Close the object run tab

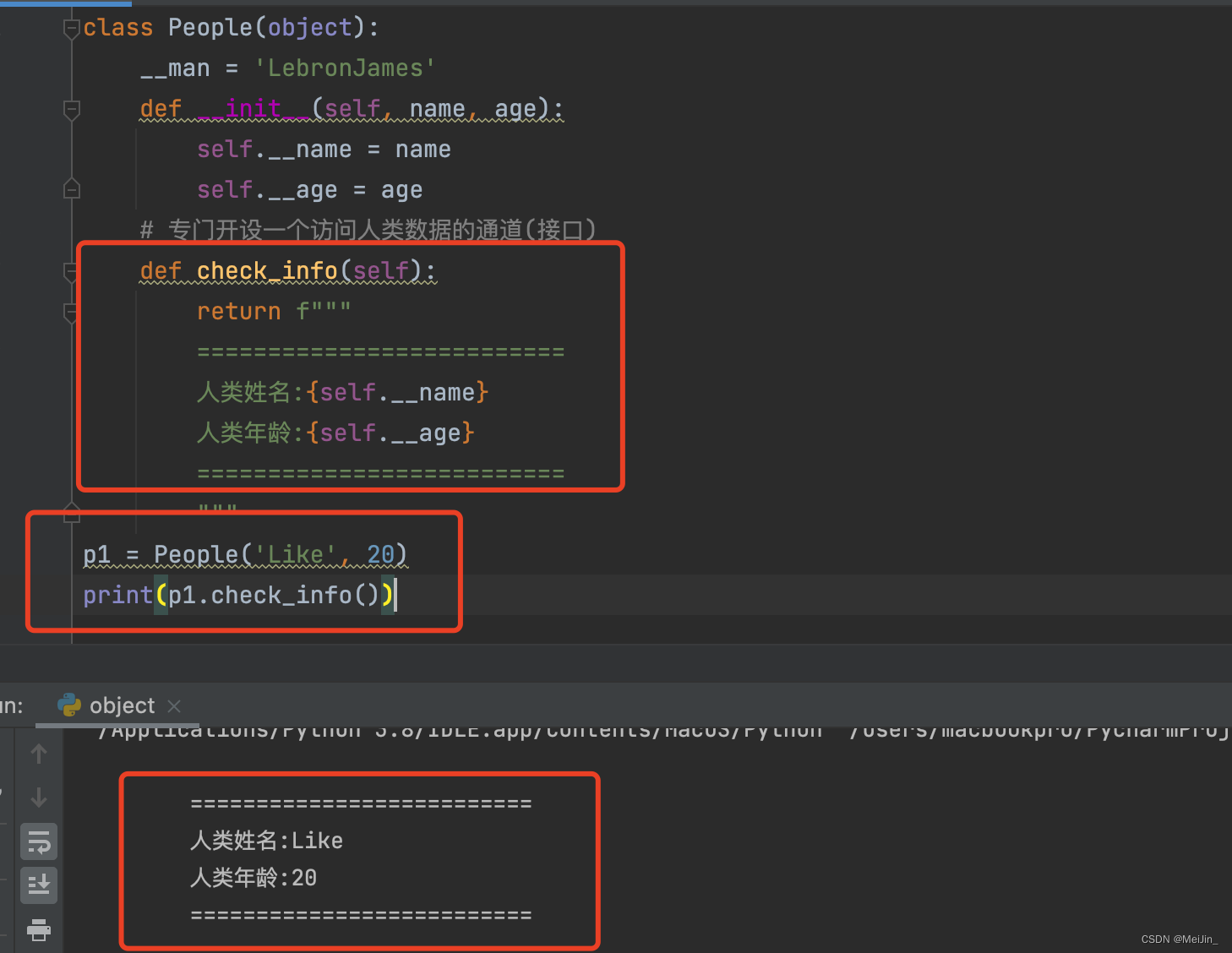coord(174,705)
